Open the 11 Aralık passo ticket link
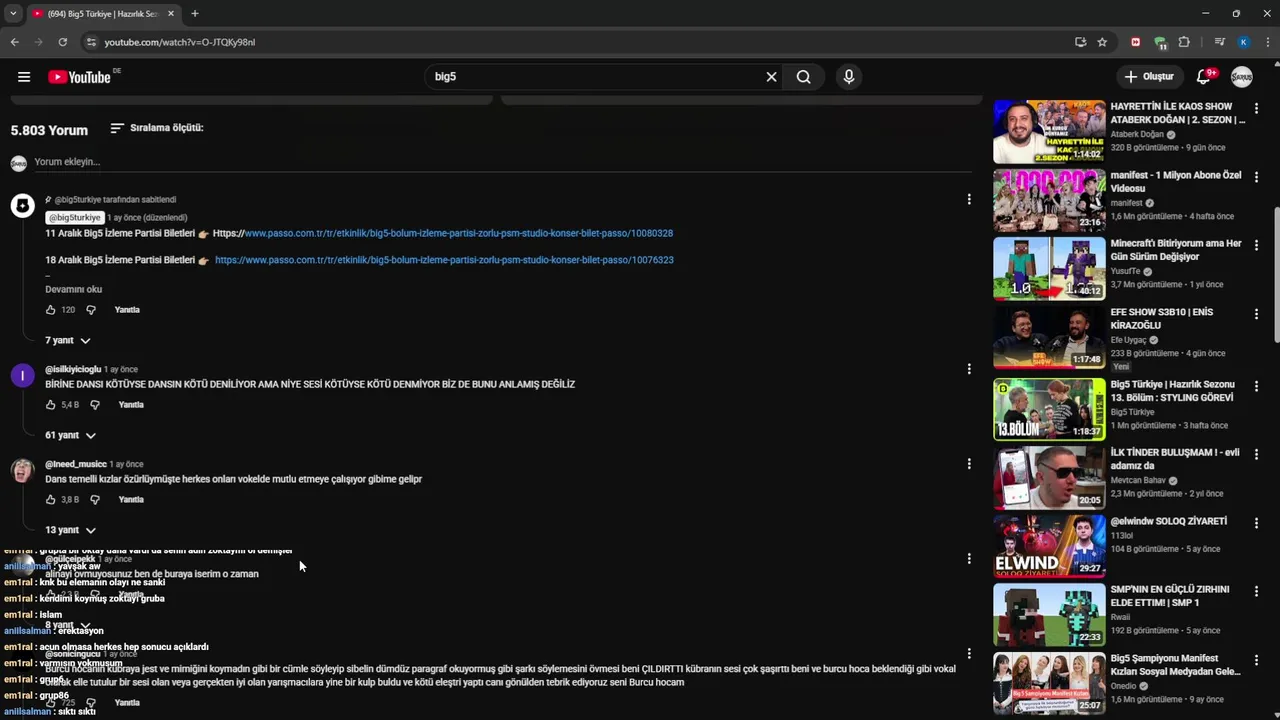Image resolution: width=1280 pixels, height=720 pixels. tap(459, 234)
